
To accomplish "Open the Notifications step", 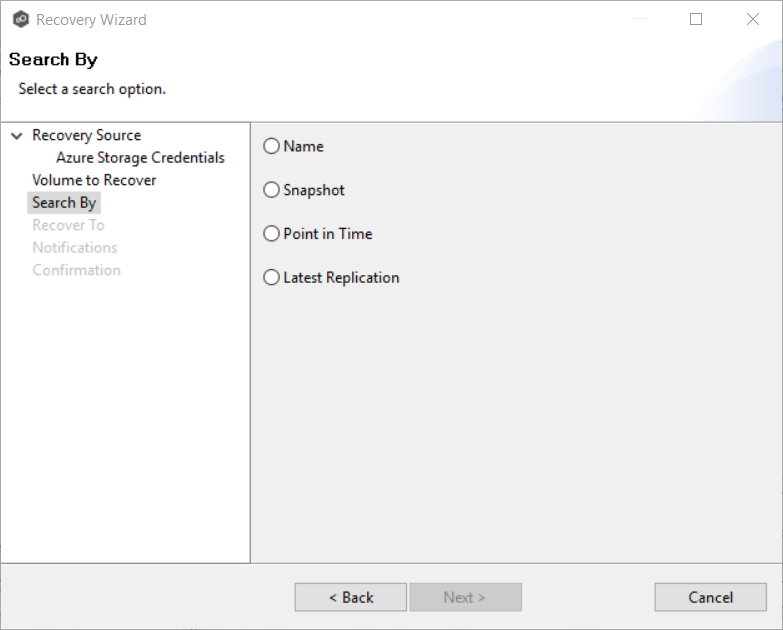I will [74, 248].
